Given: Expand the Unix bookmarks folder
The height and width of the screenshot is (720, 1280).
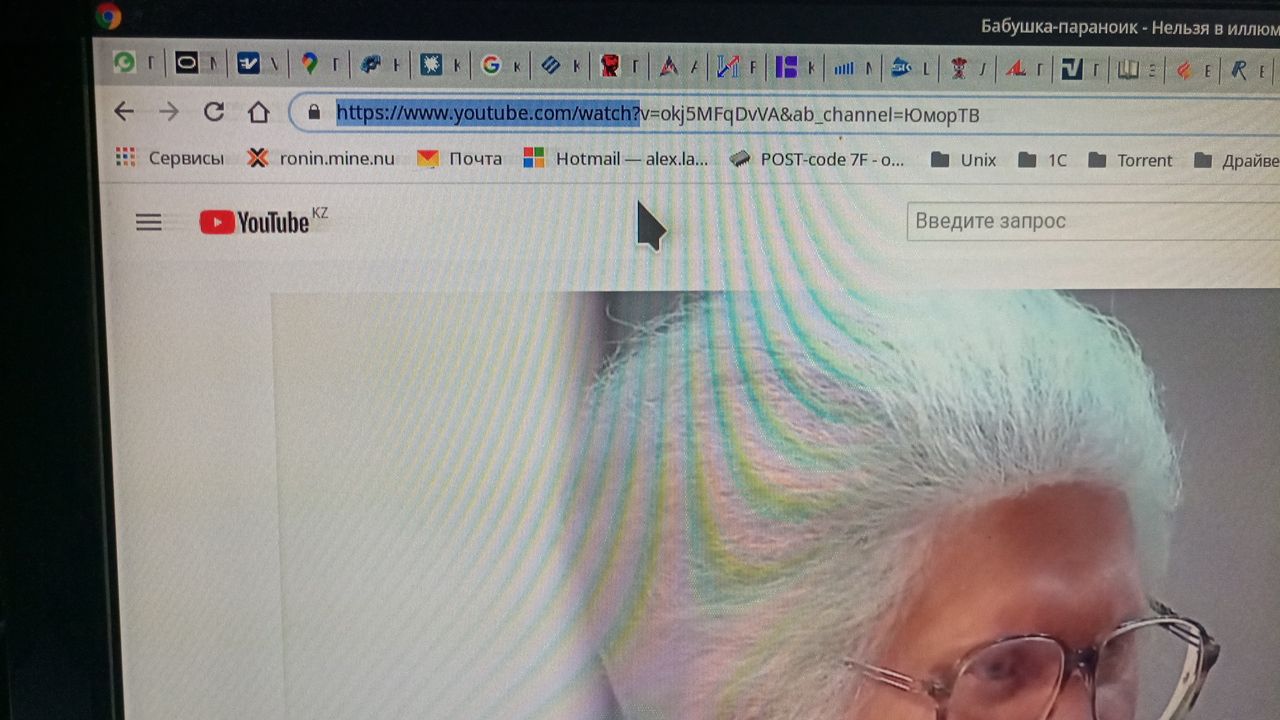Looking at the screenshot, I should tap(963, 160).
